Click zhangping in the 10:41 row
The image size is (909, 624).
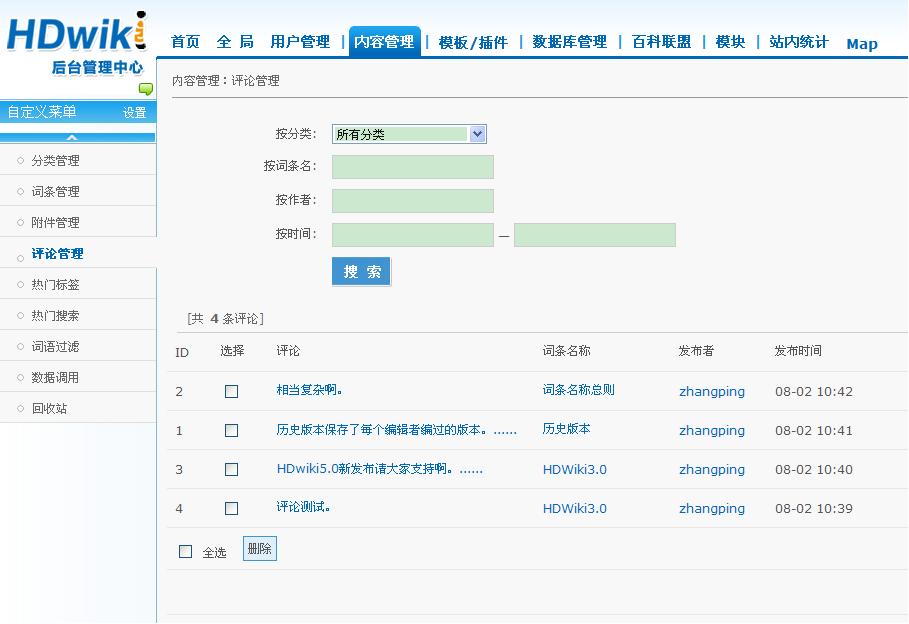[712, 430]
